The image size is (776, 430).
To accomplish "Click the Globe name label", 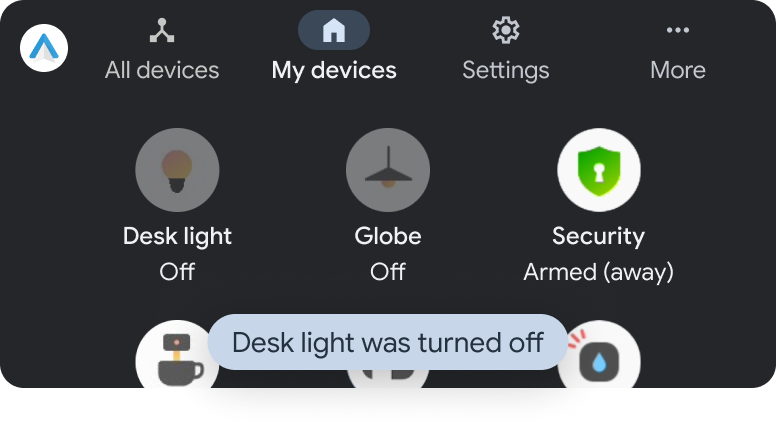I will coord(388,236).
